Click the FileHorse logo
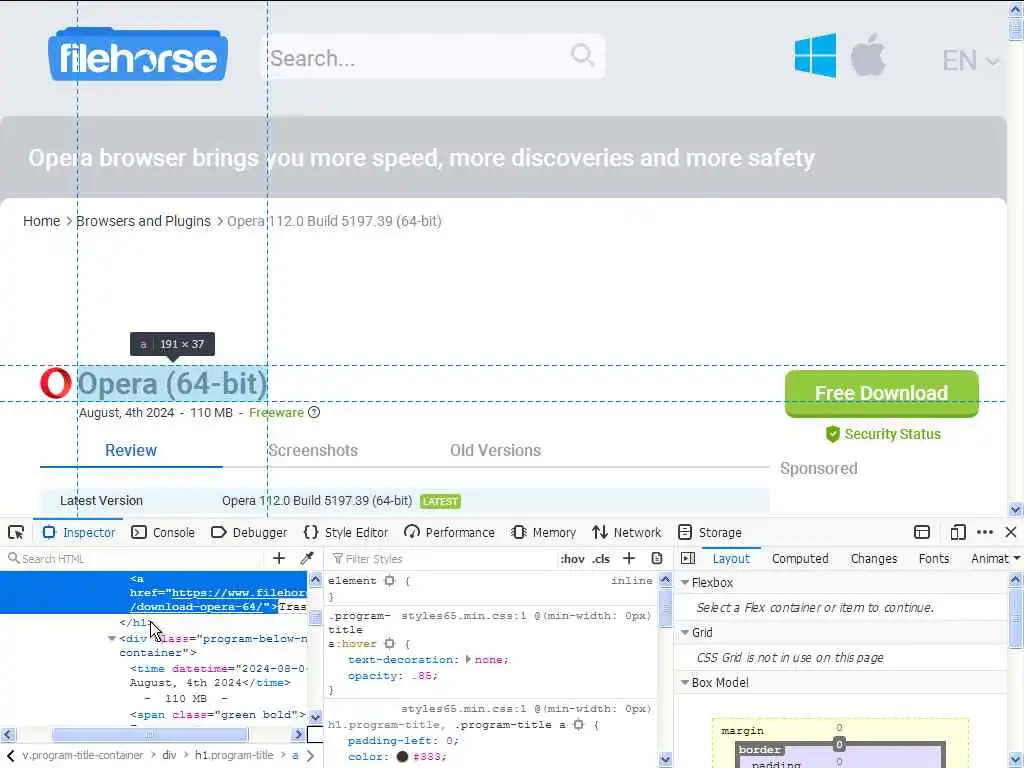This screenshot has height=768, width=1024. point(138,55)
